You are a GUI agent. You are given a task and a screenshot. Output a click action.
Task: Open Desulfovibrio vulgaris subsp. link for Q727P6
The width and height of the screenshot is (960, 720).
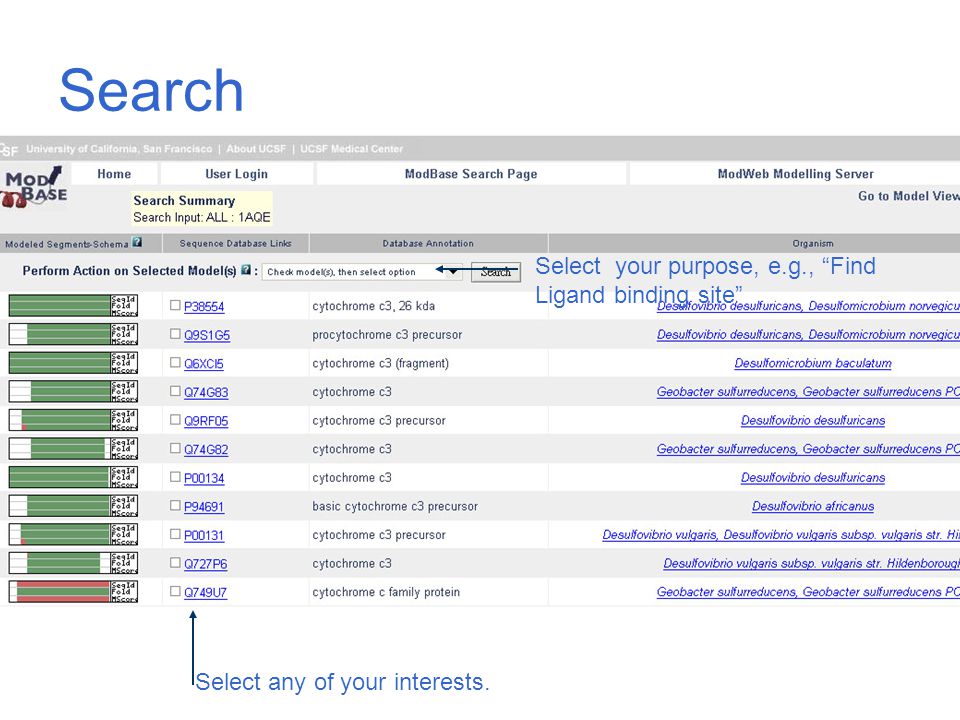point(811,563)
